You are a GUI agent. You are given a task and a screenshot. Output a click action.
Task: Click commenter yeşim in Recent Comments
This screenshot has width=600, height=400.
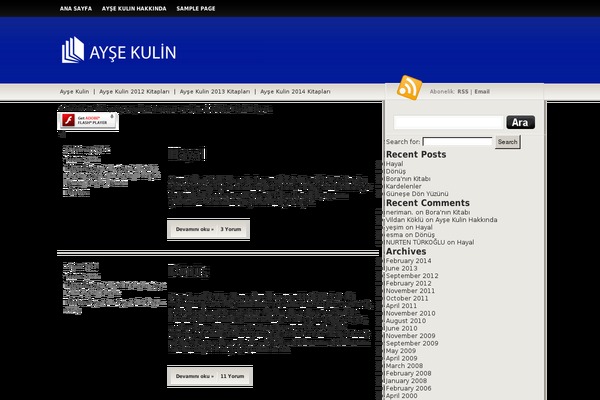(395, 227)
